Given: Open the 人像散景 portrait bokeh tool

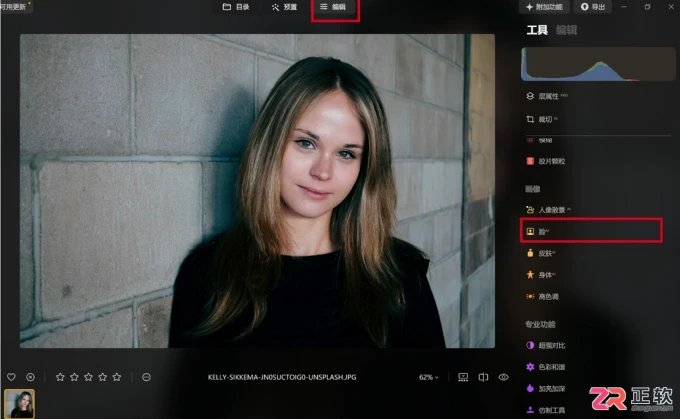Looking at the screenshot, I should [x=548, y=210].
